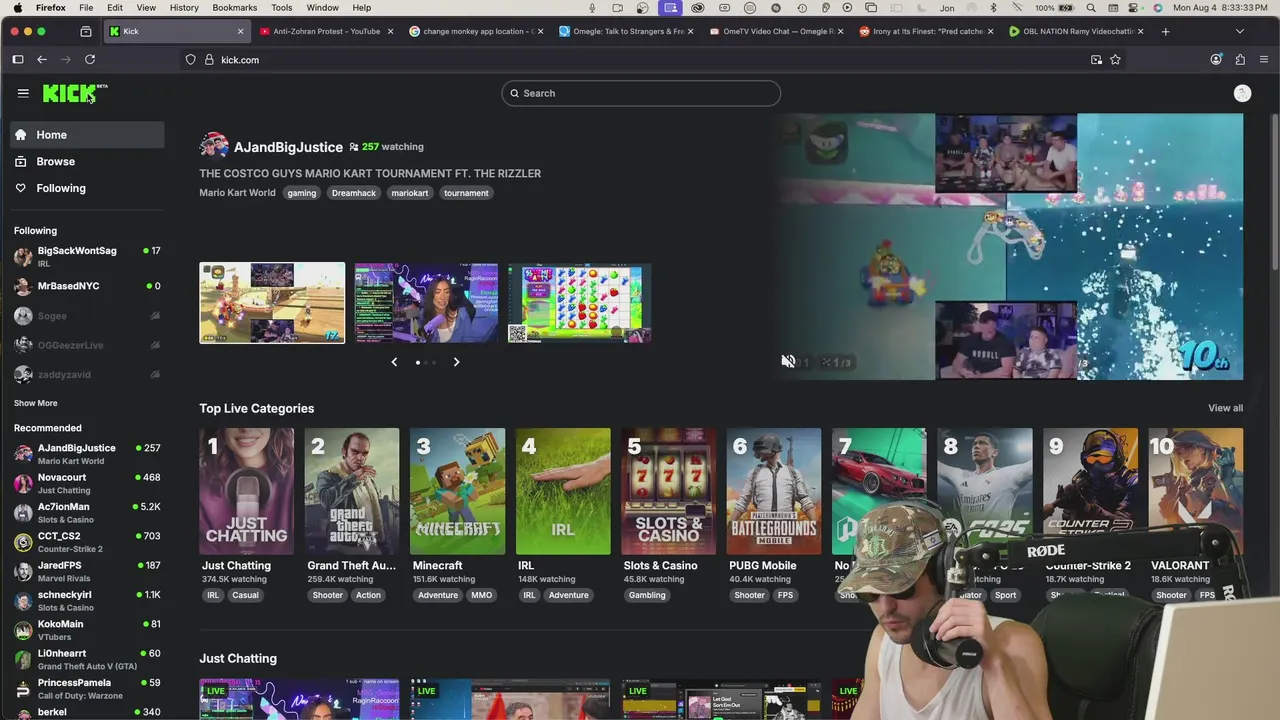Viewport: 1280px width, 720px height.
Task: Open Li0nhearrt in Recommended list
Action: [88, 660]
